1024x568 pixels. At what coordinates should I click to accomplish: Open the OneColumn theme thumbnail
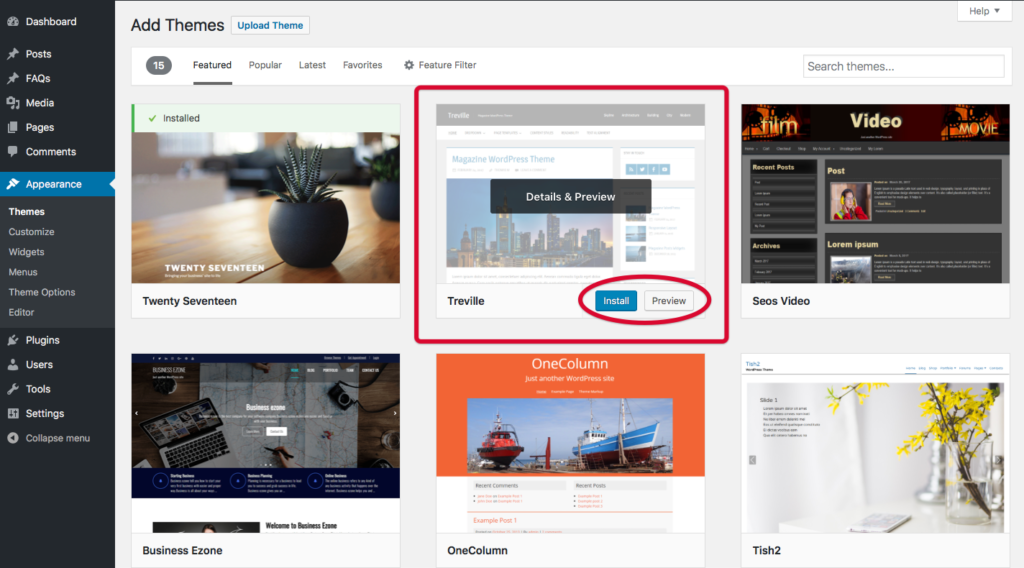[x=570, y=443]
